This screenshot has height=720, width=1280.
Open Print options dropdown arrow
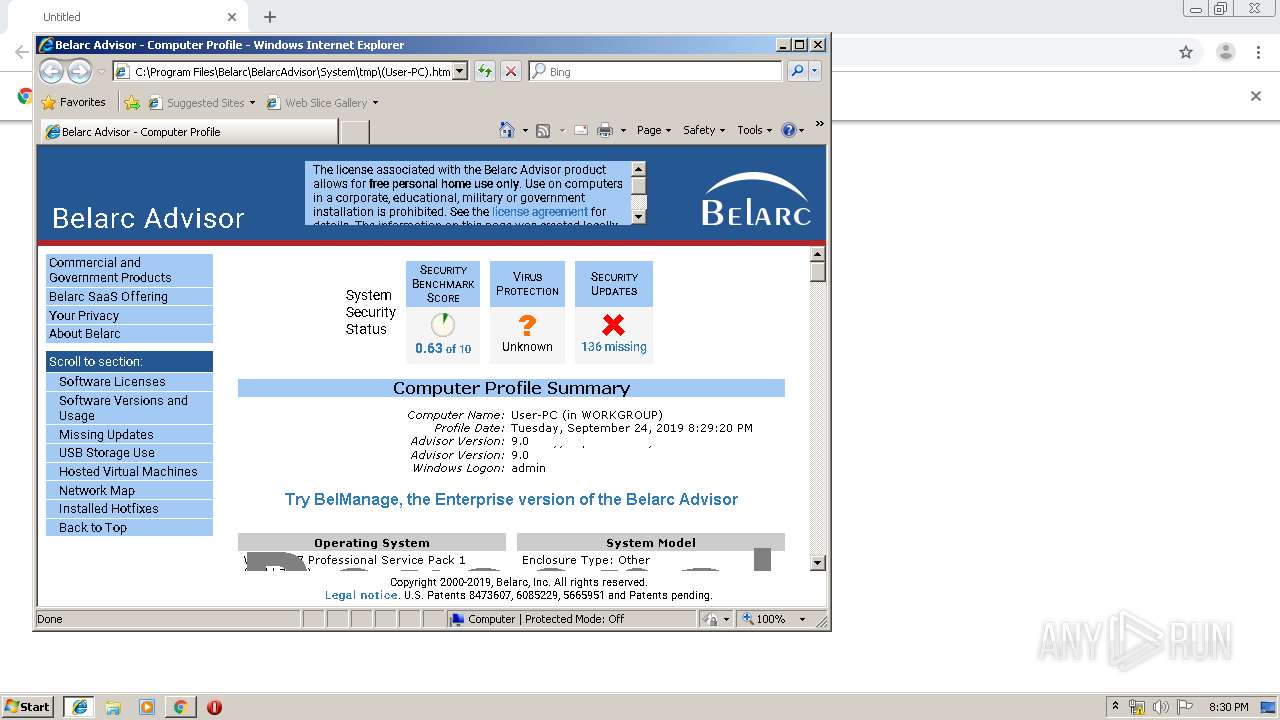(622, 130)
